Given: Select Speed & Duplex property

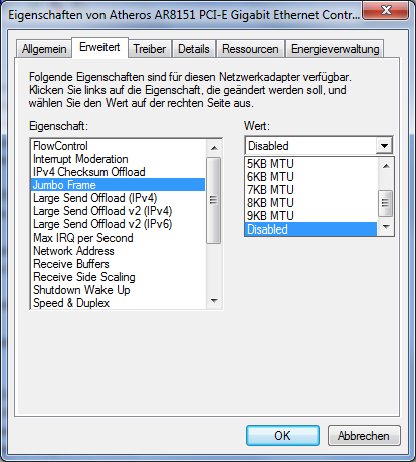Looking at the screenshot, I should [x=118, y=303].
